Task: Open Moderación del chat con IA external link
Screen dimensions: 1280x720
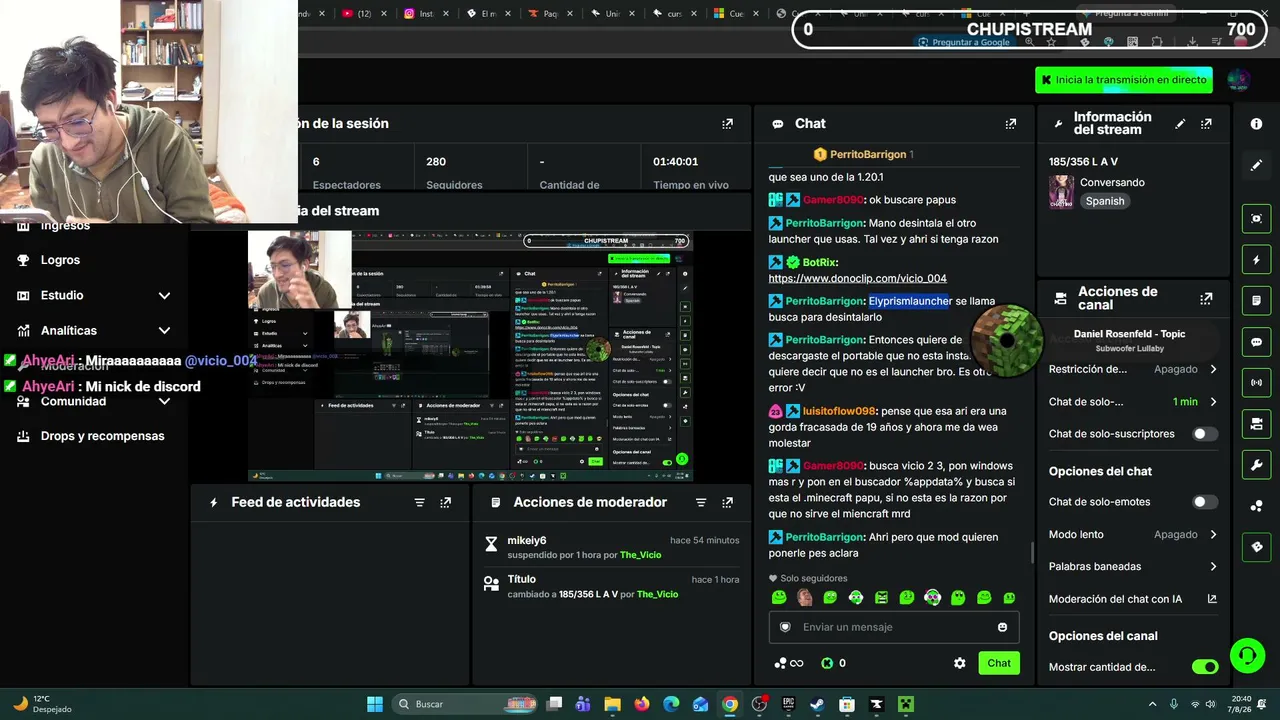Action: tap(1212, 599)
